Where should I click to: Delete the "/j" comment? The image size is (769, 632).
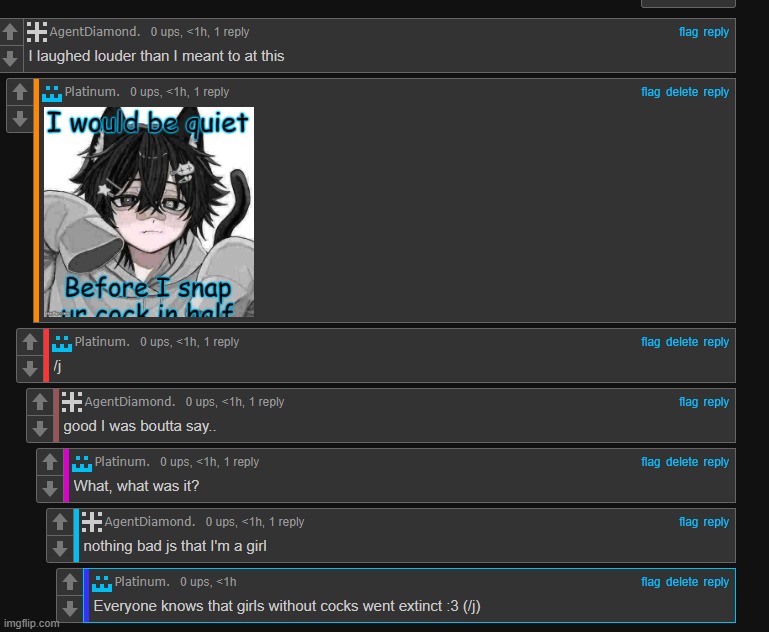coord(682,342)
